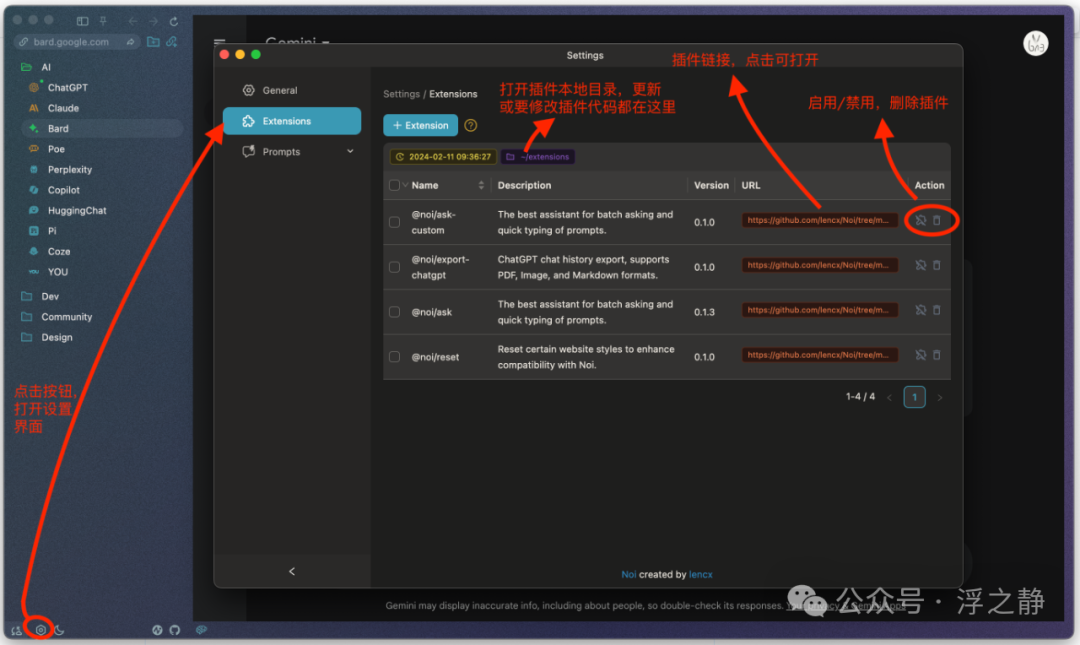Open the ~/extensions local folder tag

tap(538, 157)
